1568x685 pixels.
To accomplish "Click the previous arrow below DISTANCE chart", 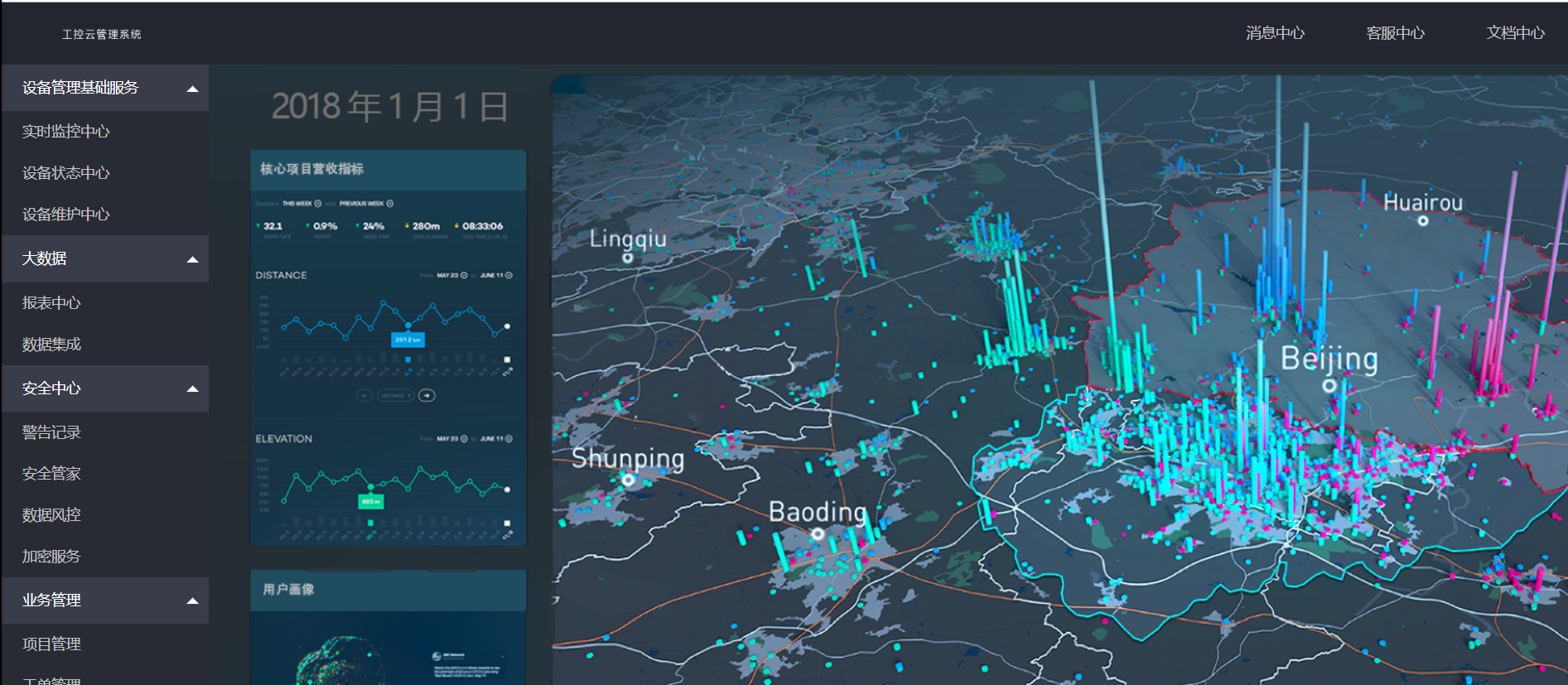I will point(364,395).
